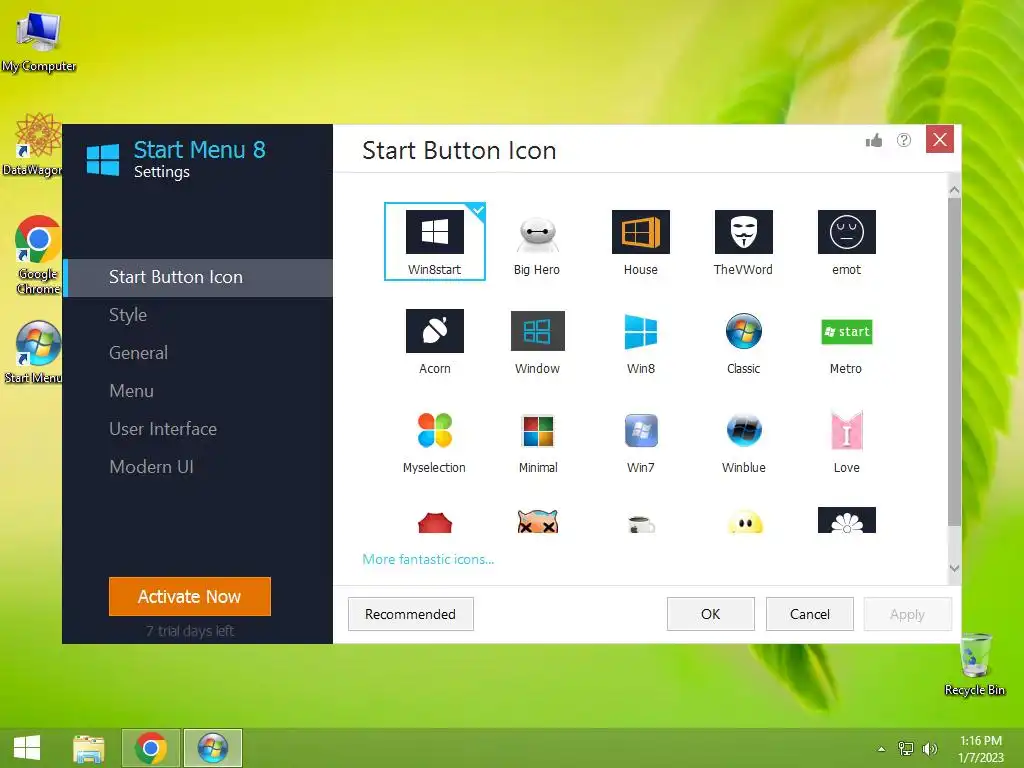1024x768 pixels.
Task: Close the Start Menu 8 settings window
Action: (940, 140)
